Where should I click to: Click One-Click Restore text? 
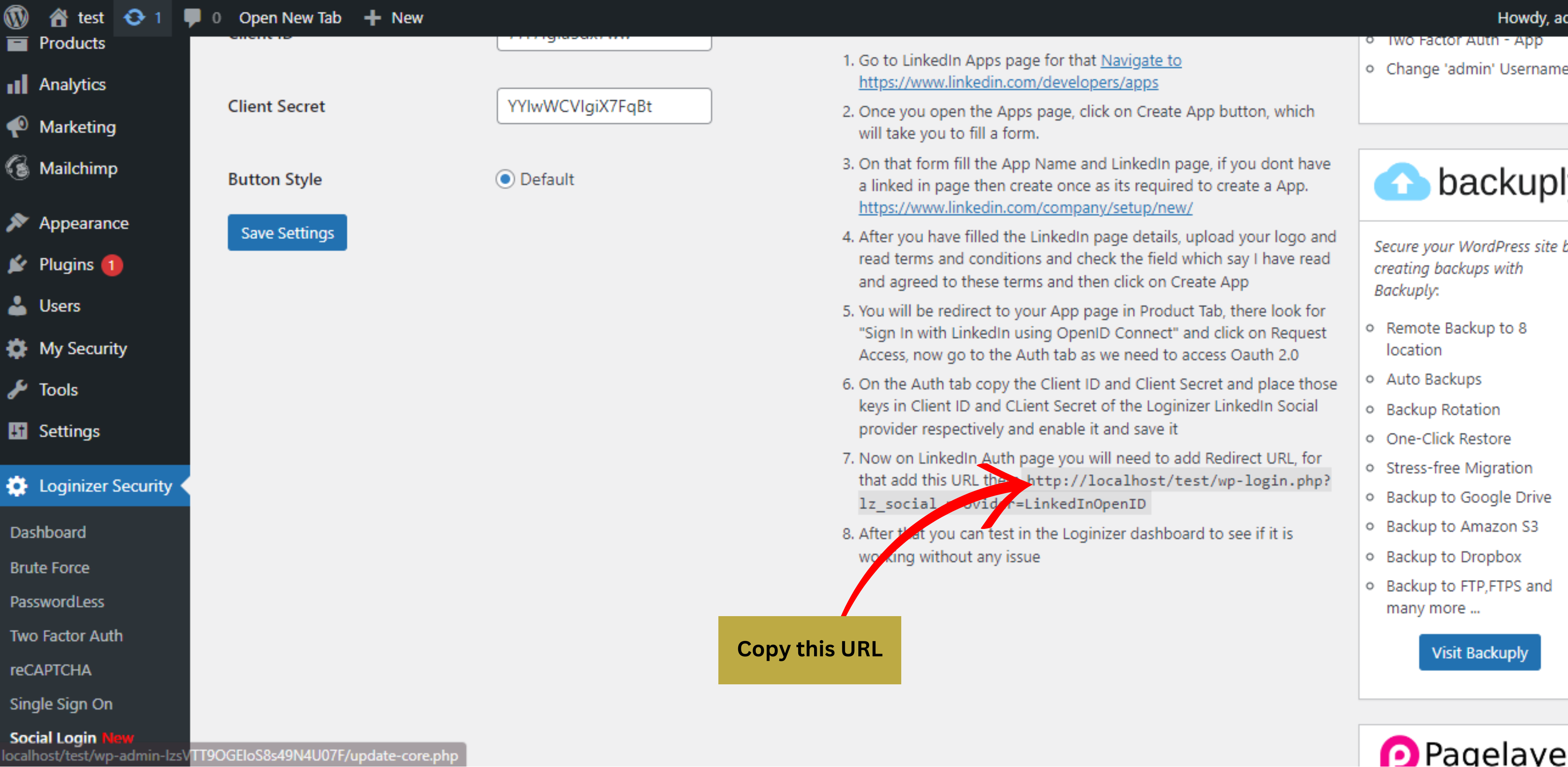(x=1448, y=439)
